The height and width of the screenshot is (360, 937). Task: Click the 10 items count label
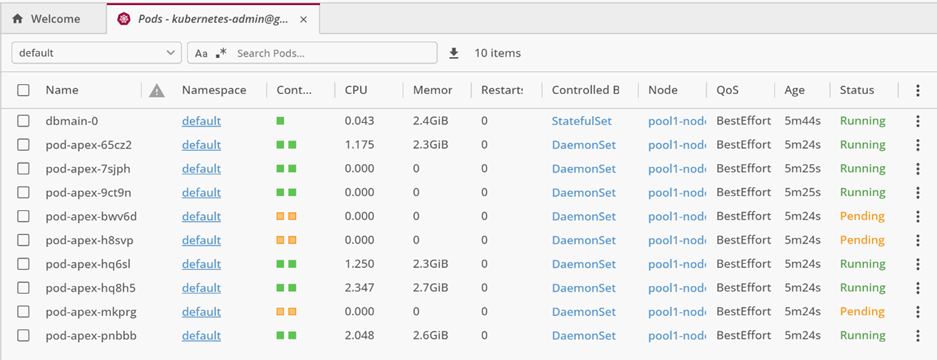(x=498, y=53)
